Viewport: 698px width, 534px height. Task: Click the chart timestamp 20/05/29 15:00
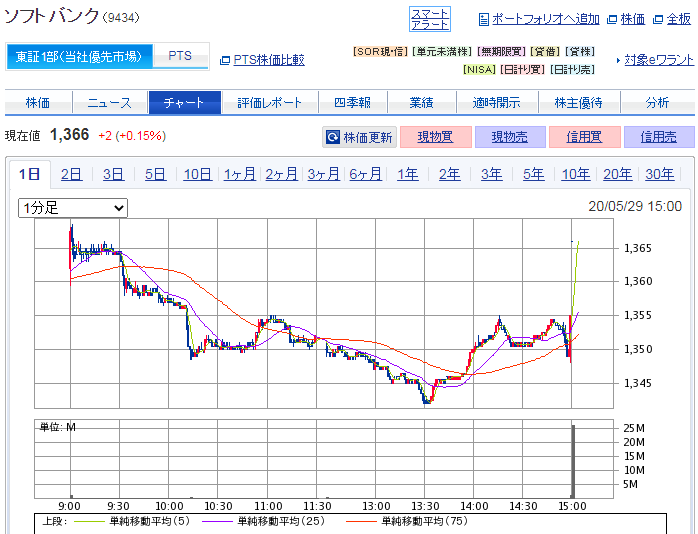pos(635,206)
